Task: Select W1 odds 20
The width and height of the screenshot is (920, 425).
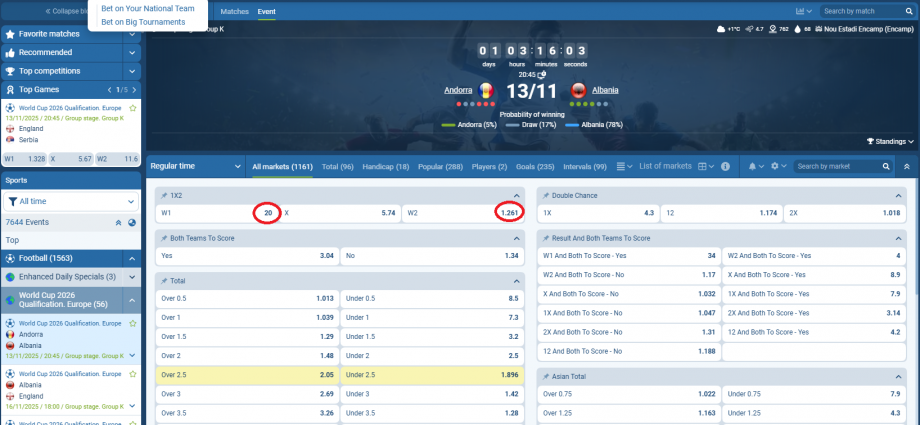Action: pyautogui.click(x=217, y=213)
